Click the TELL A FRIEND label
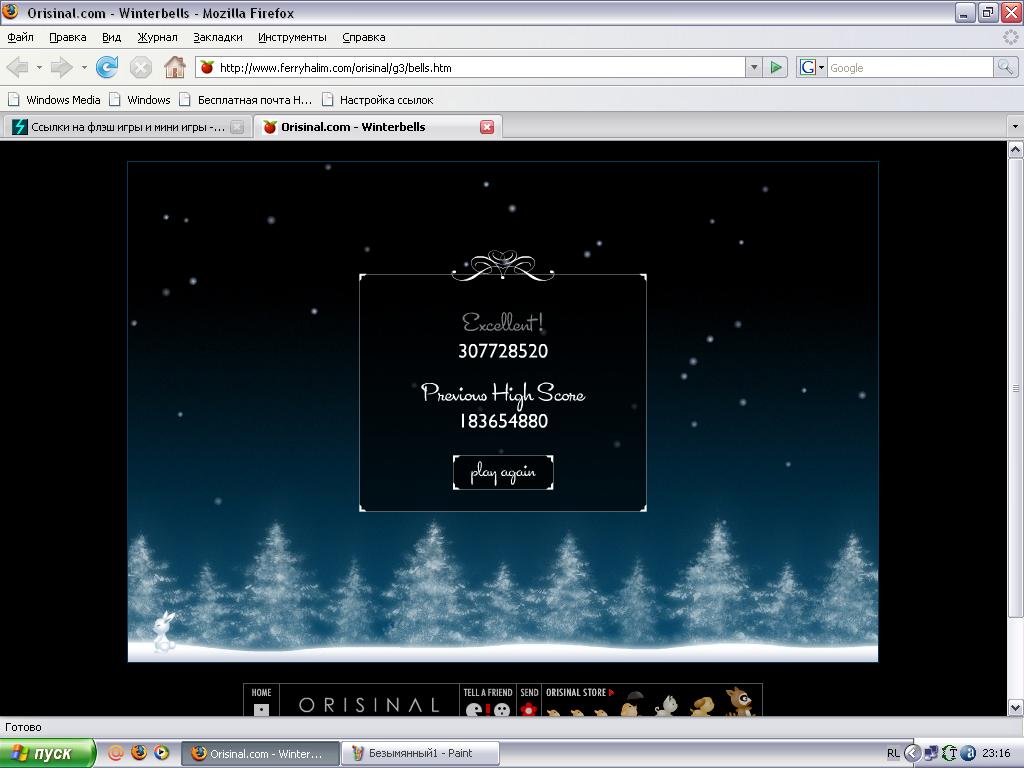 [488, 692]
